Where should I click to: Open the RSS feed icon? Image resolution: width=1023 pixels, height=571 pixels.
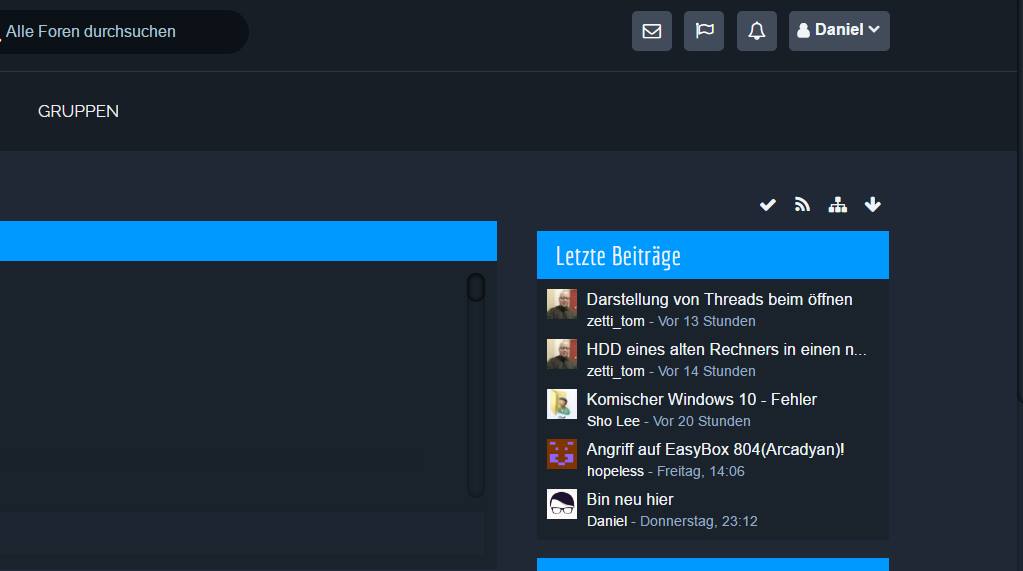pyautogui.click(x=802, y=205)
